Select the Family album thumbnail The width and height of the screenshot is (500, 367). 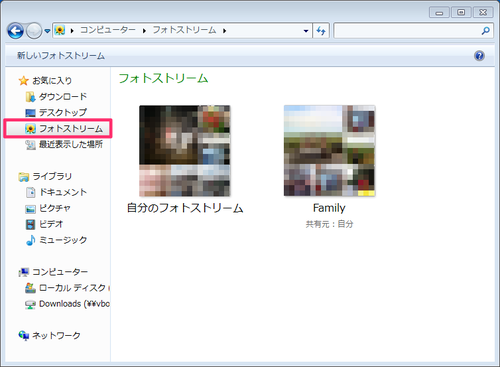coord(329,151)
